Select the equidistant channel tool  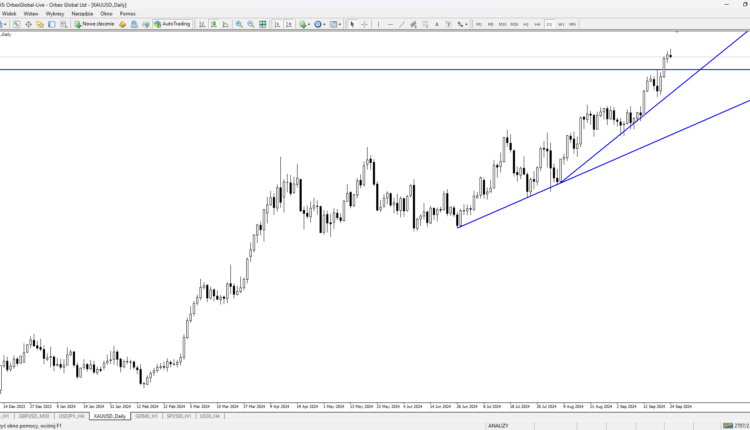tap(413, 24)
